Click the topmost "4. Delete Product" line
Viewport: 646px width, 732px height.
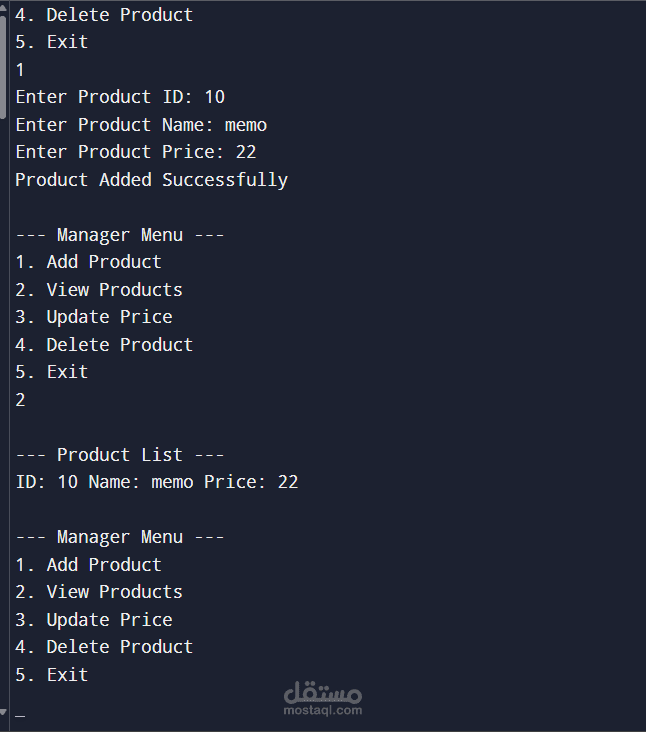[104, 15]
